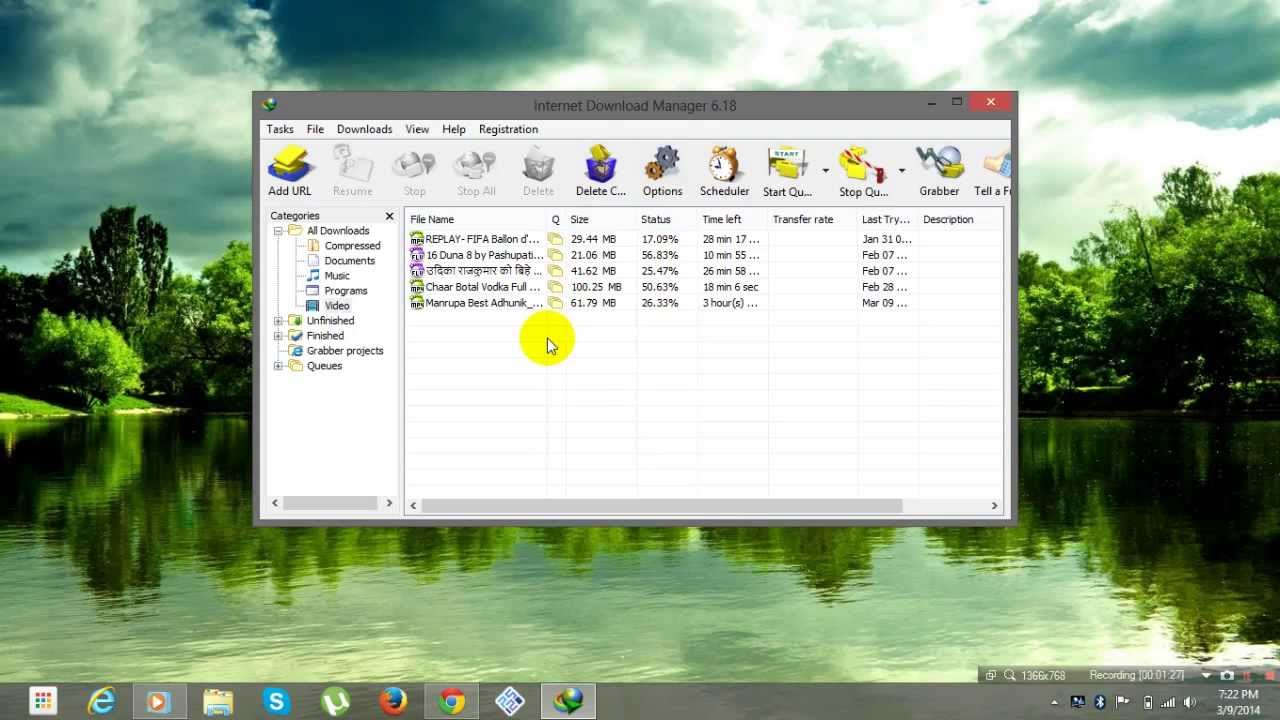
Task: Open the Downloads menu
Action: [364, 129]
